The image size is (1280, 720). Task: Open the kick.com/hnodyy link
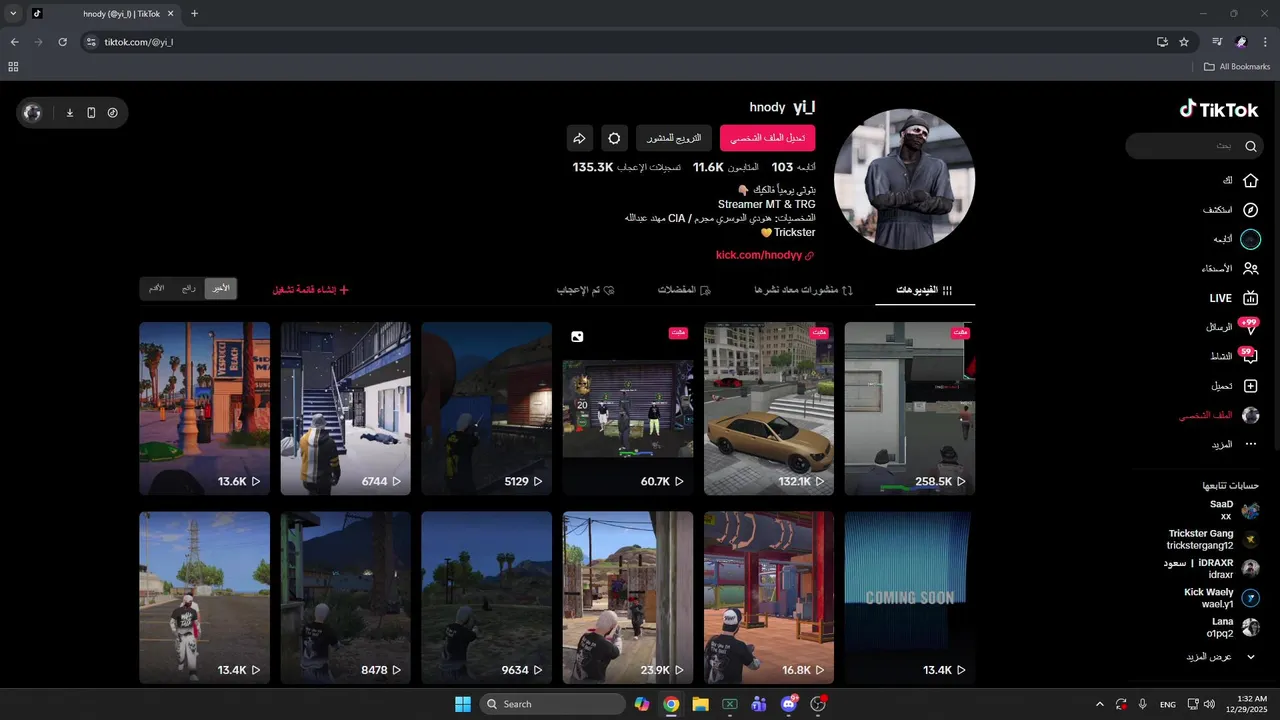(x=765, y=255)
